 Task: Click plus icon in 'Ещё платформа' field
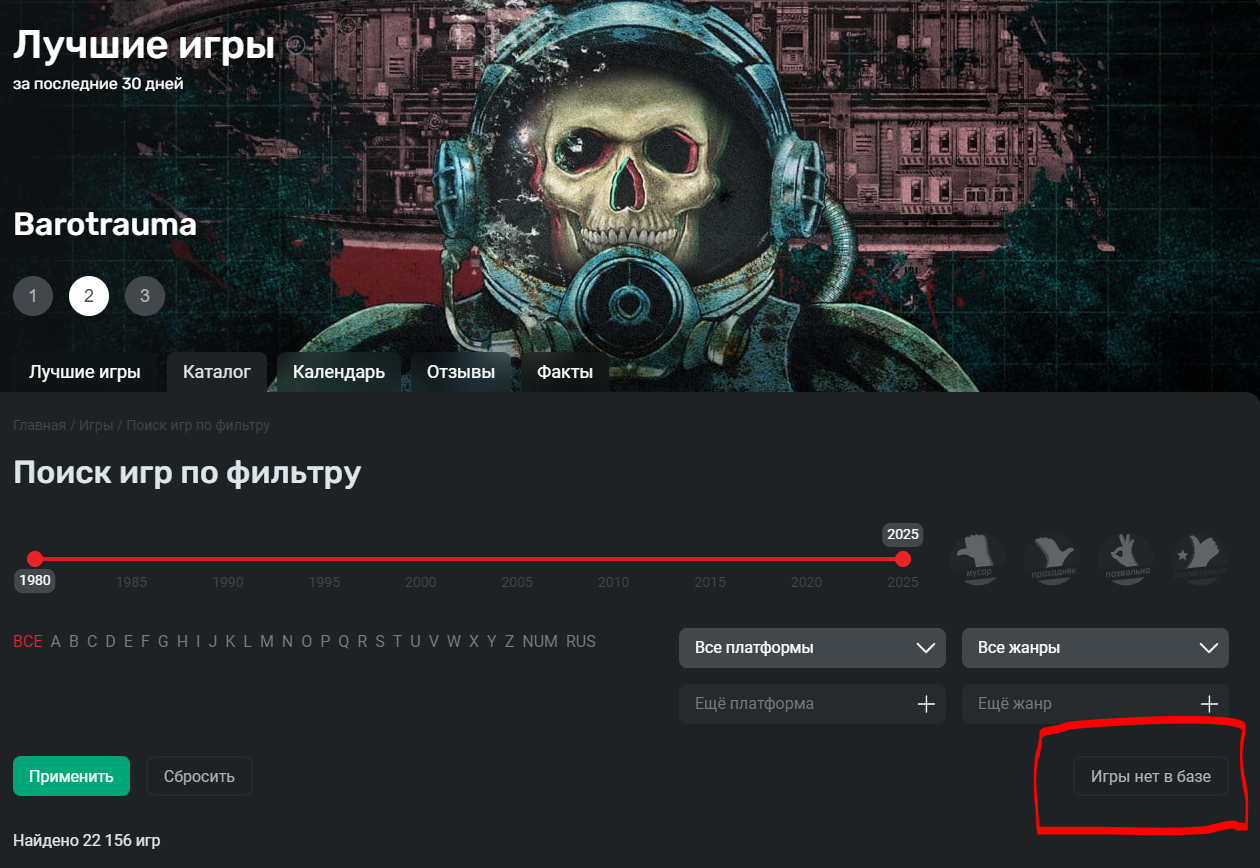[x=926, y=704]
